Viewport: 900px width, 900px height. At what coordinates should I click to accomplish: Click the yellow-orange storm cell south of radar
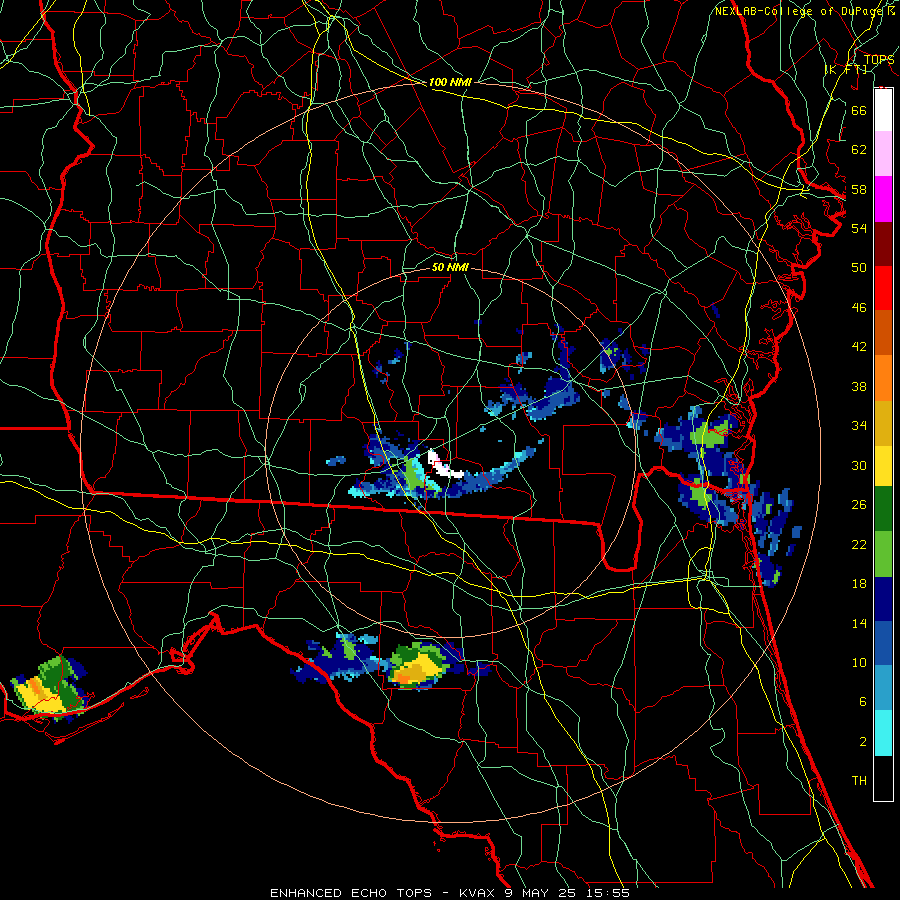click(x=418, y=668)
